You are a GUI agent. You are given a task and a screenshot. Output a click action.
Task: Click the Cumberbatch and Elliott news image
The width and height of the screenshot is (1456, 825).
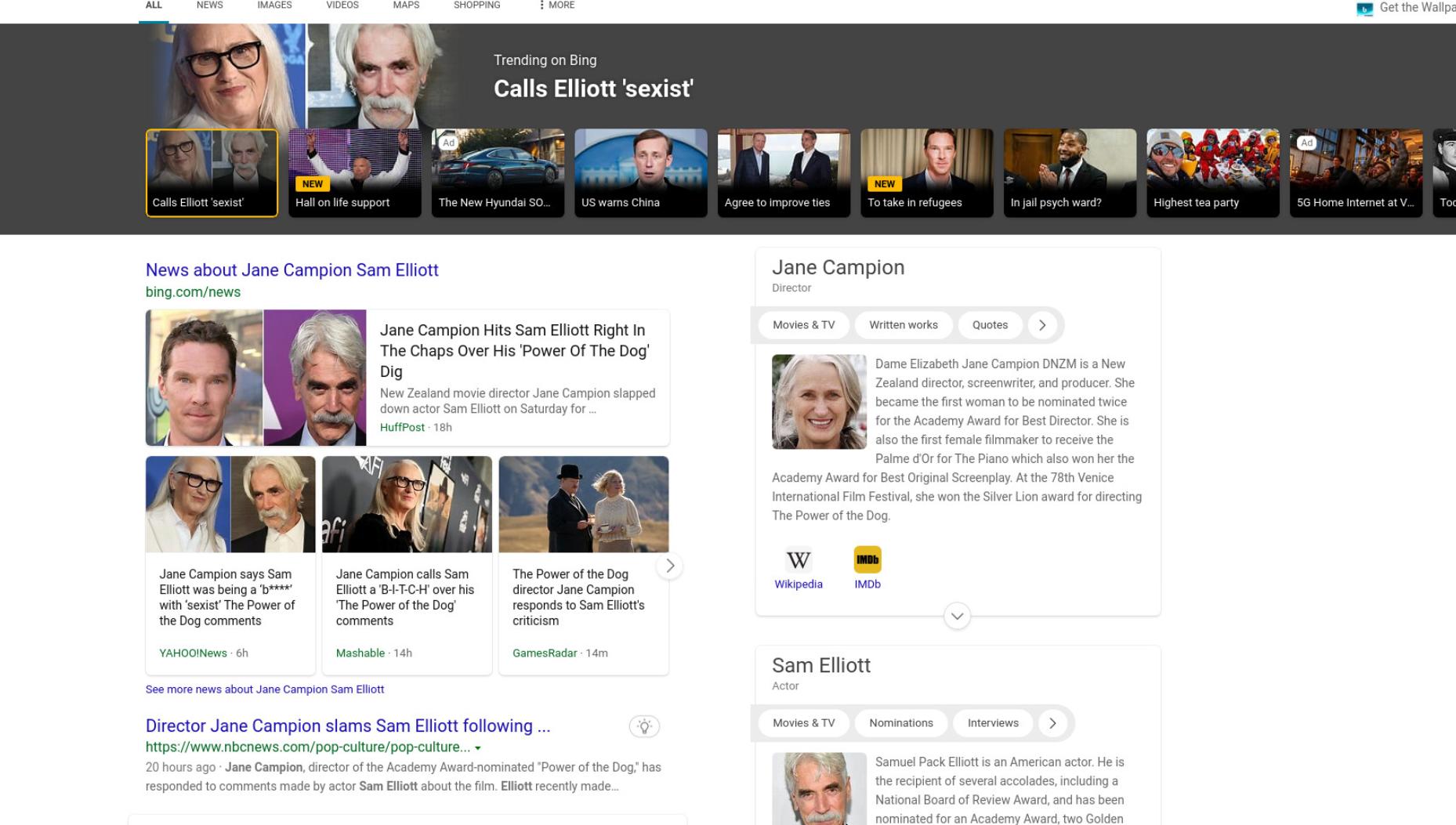[256, 378]
